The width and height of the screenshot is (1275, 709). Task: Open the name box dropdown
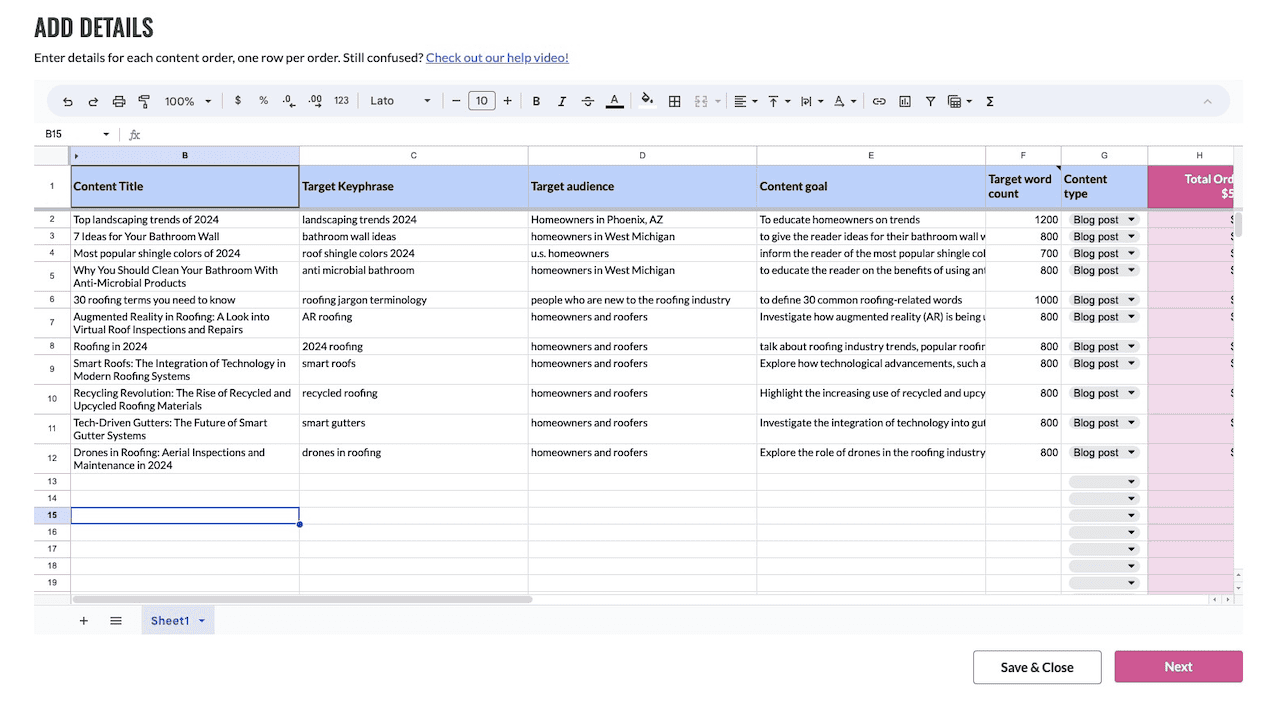[x=107, y=134]
